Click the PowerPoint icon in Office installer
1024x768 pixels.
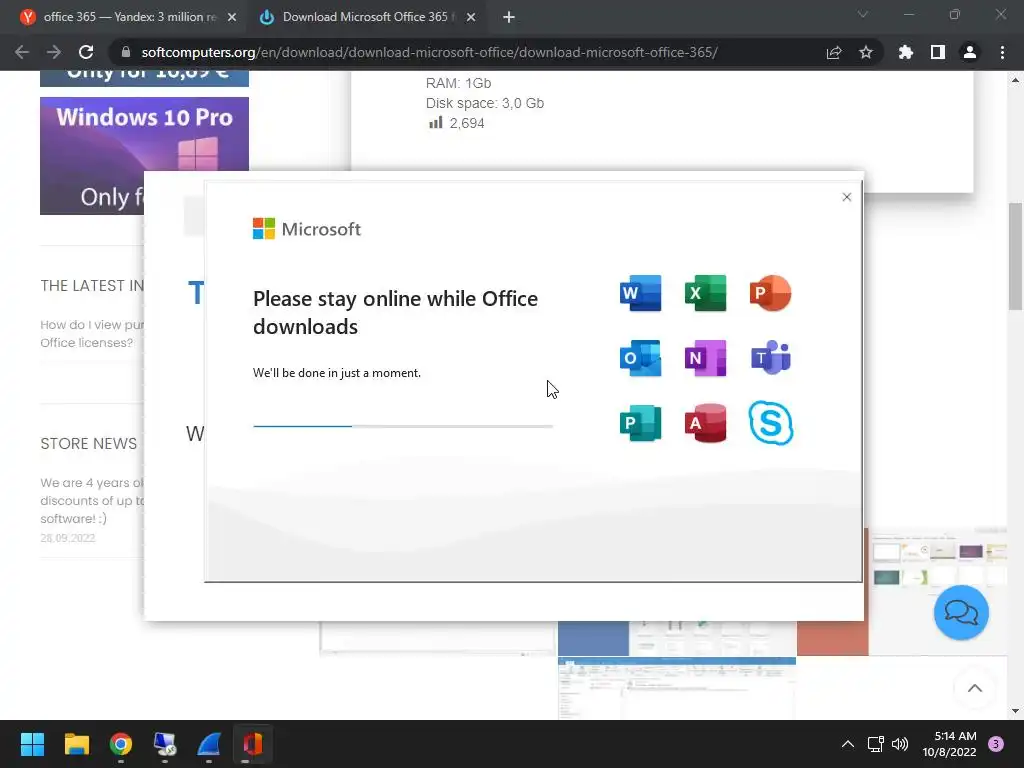[x=771, y=293]
